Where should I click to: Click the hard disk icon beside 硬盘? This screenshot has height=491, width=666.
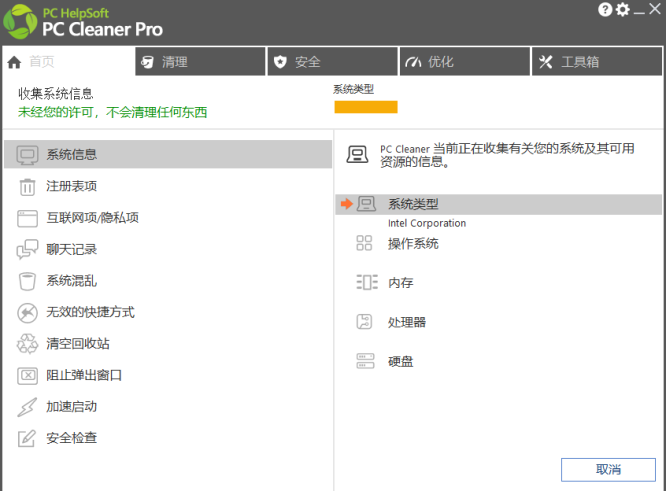[x=365, y=361]
